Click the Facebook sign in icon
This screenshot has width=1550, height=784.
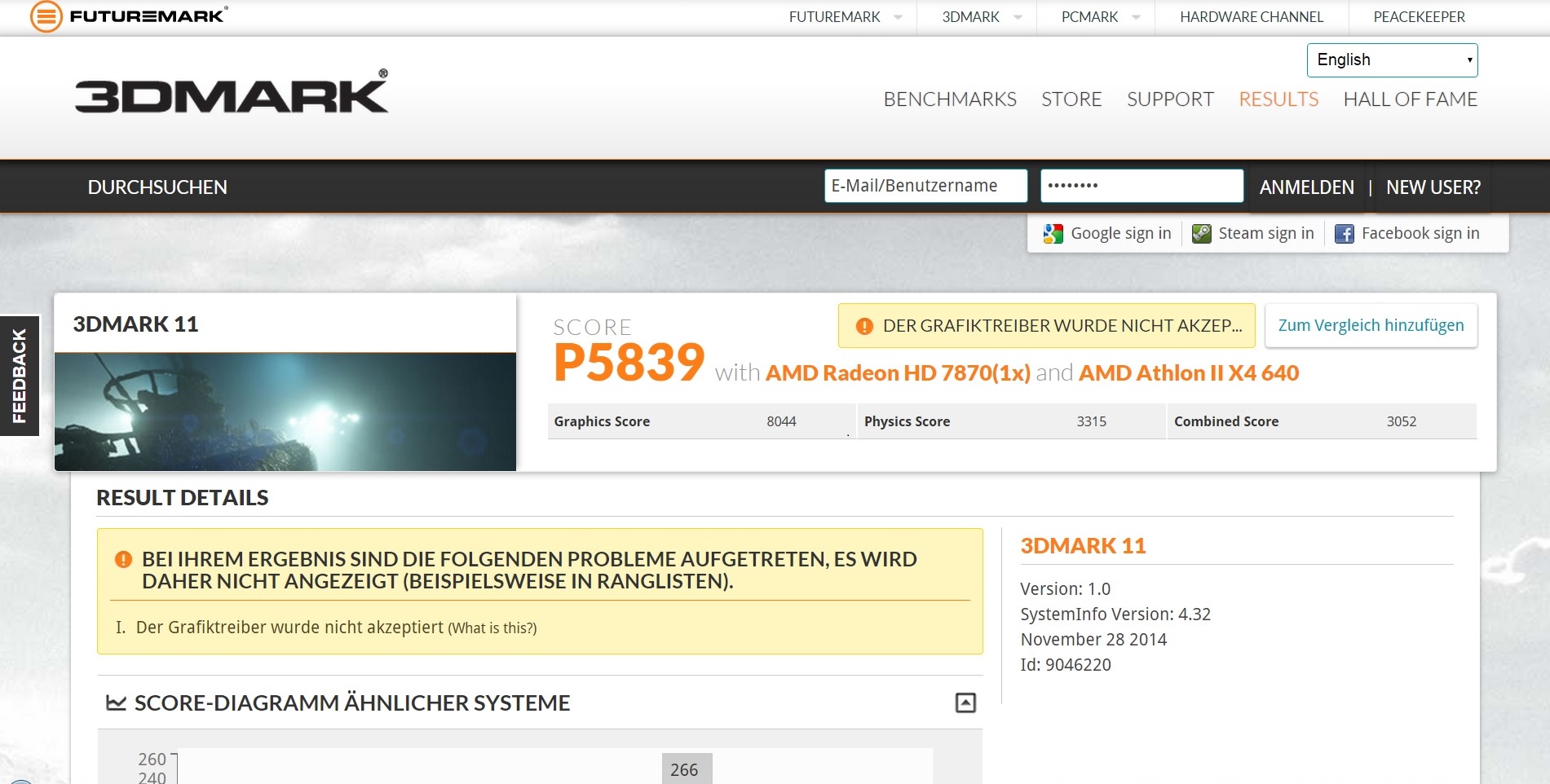(x=1344, y=234)
